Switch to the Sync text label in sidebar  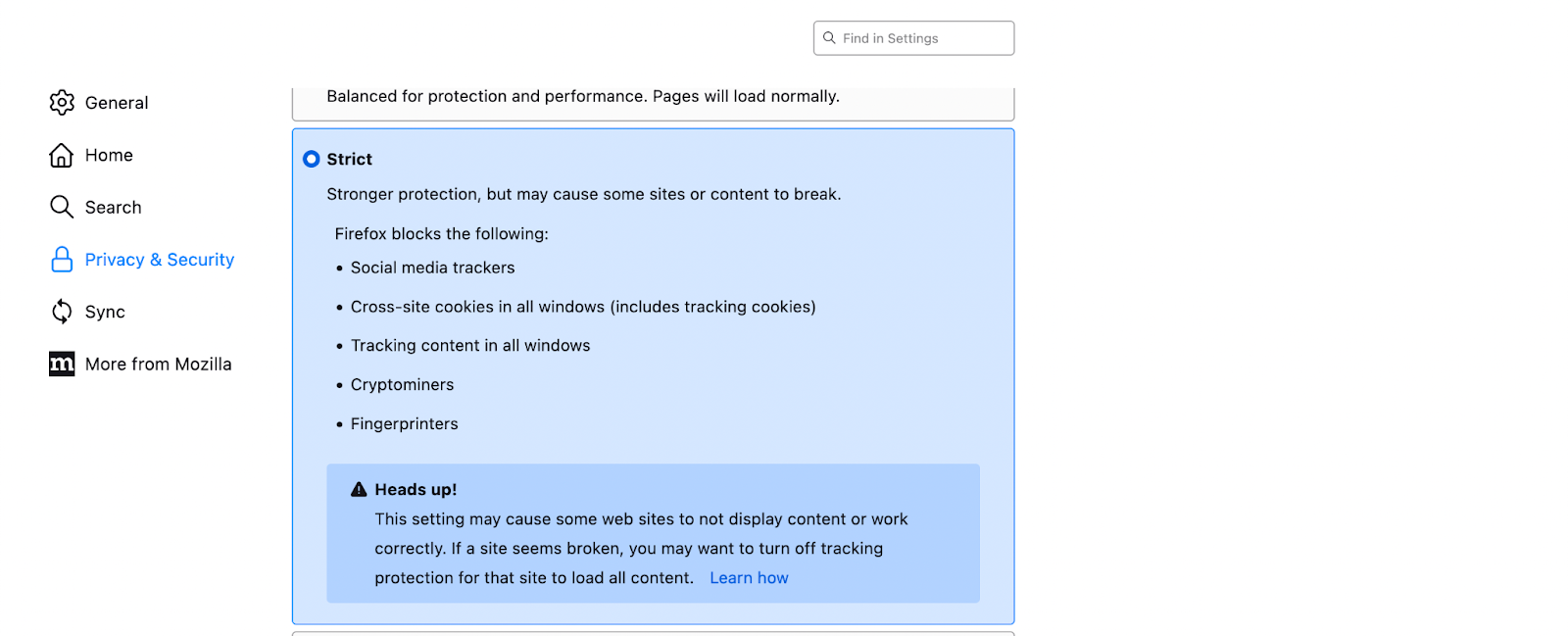pyautogui.click(x=105, y=312)
